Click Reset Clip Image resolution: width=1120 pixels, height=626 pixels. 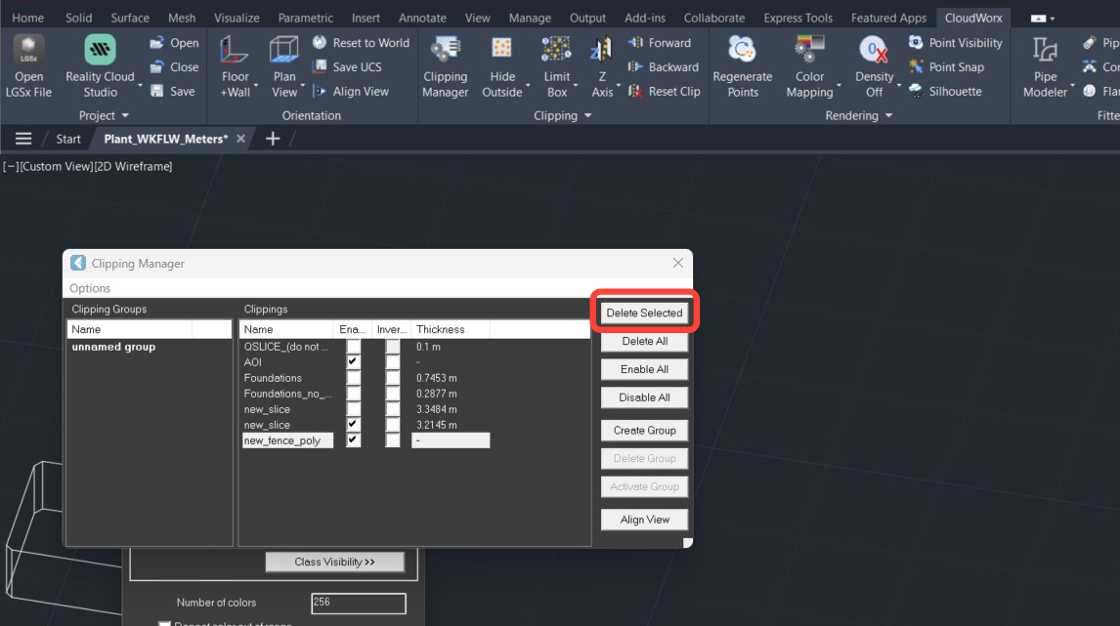point(664,91)
